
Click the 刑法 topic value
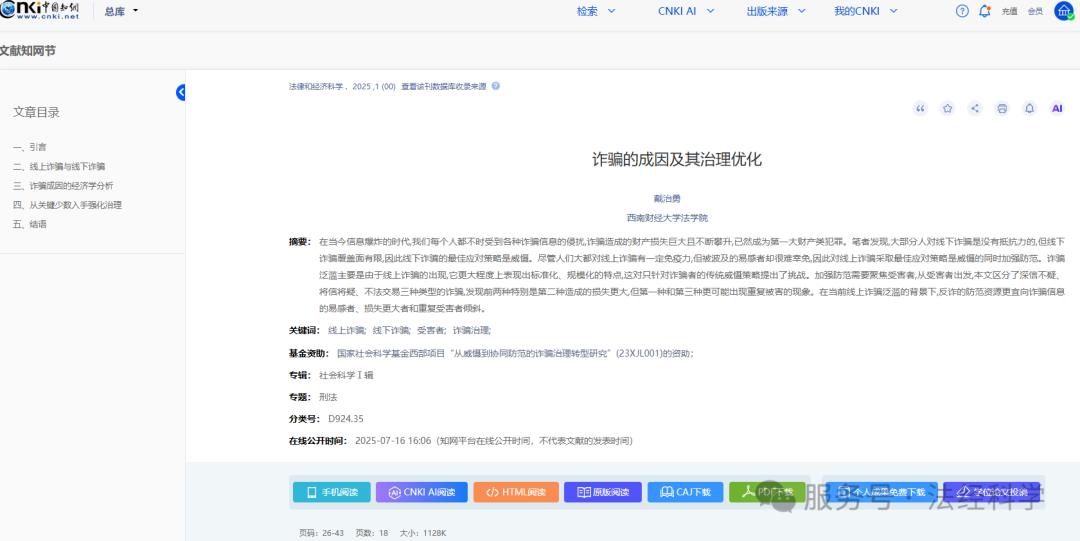click(328, 397)
